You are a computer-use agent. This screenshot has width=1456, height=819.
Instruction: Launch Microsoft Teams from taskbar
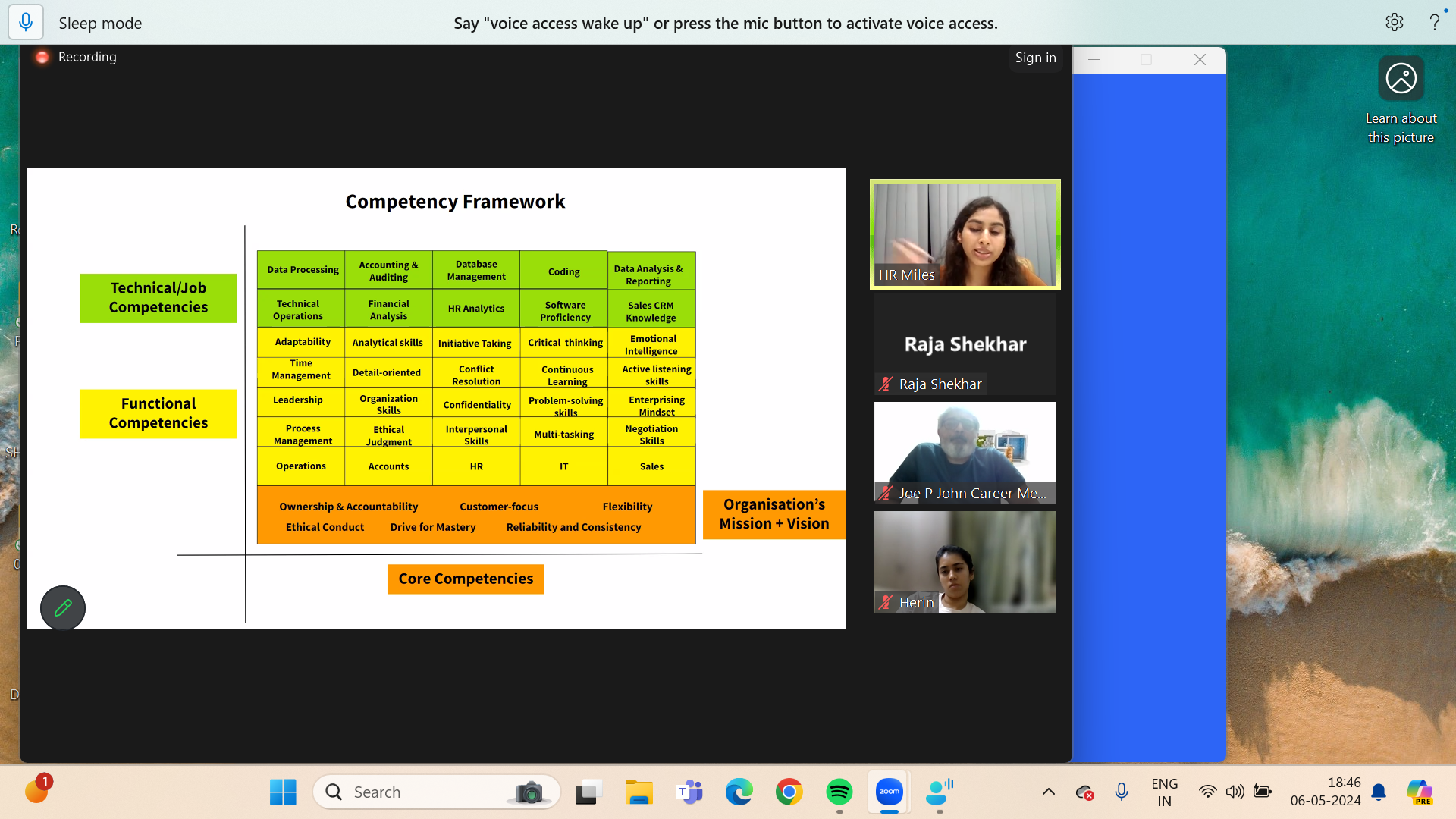point(689,792)
